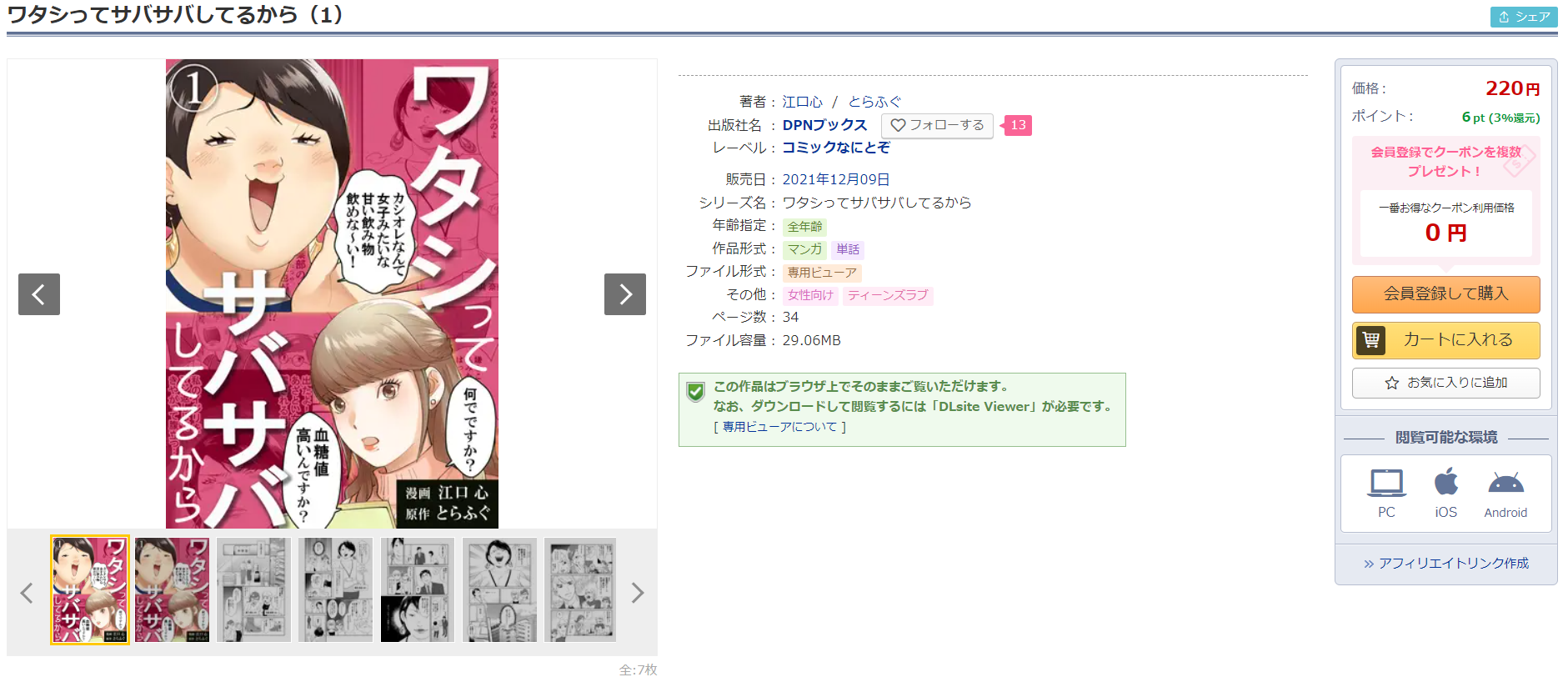This screenshot has height=682, width=1568.
Task: Open 専用ビューアについて link
Action: click(779, 427)
